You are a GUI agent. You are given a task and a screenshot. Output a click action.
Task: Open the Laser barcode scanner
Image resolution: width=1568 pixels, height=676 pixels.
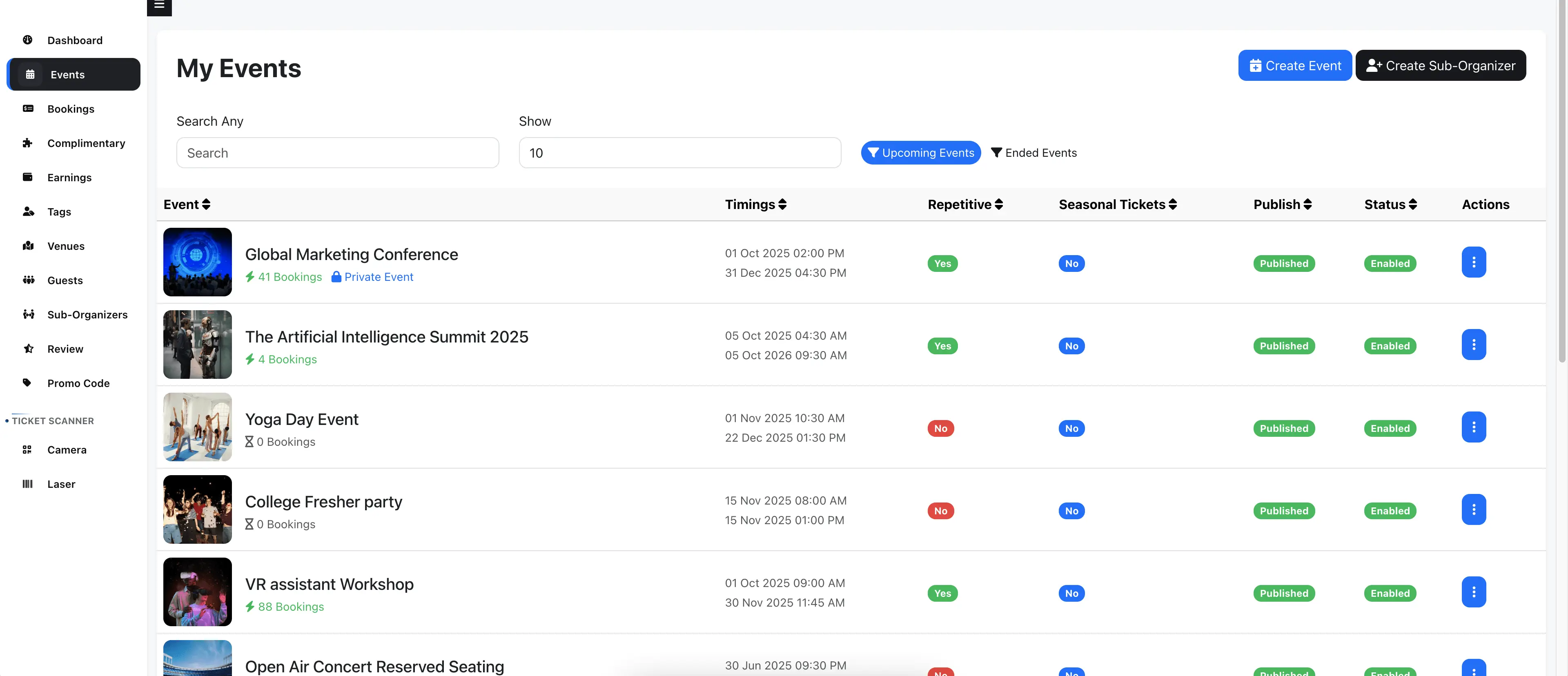tap(61, 484)
